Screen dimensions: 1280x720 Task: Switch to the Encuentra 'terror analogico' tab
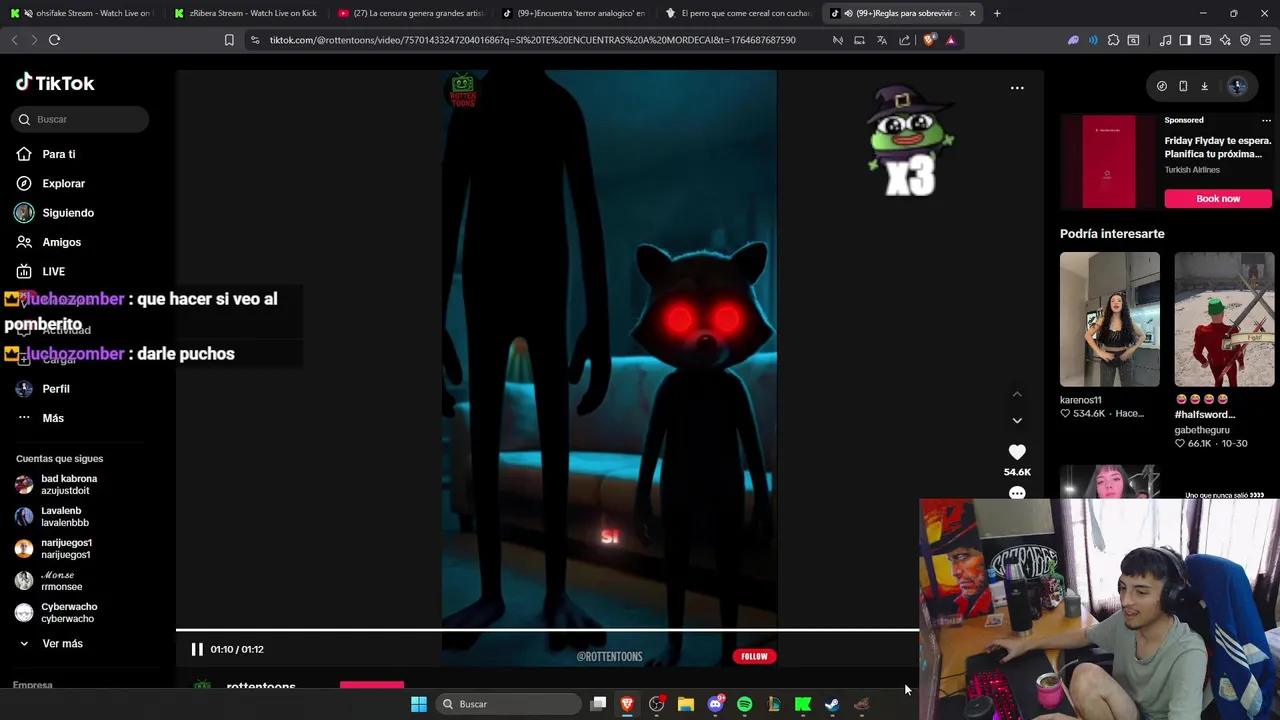pyautogui.click(x=573, y=13)
